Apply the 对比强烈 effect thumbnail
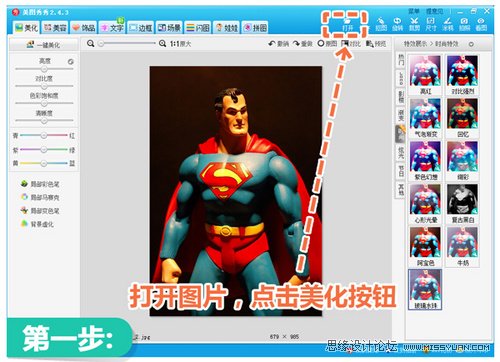 [462, 75]
